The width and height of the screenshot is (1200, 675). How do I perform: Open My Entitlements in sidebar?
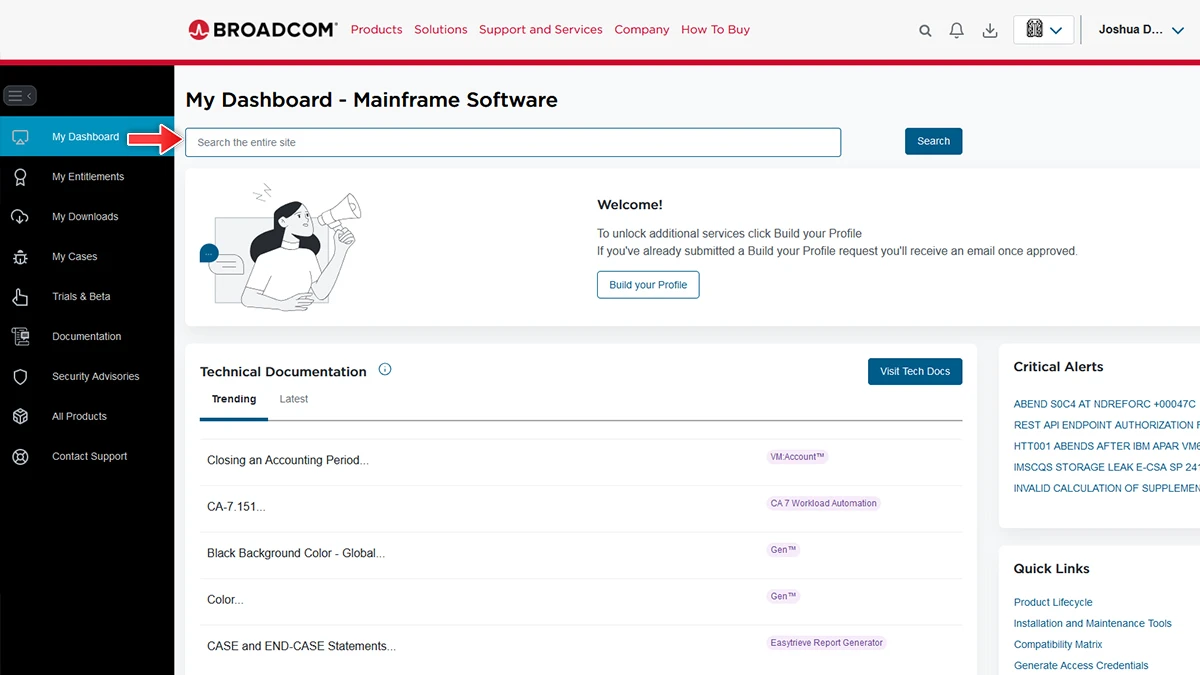click(87, 177)
